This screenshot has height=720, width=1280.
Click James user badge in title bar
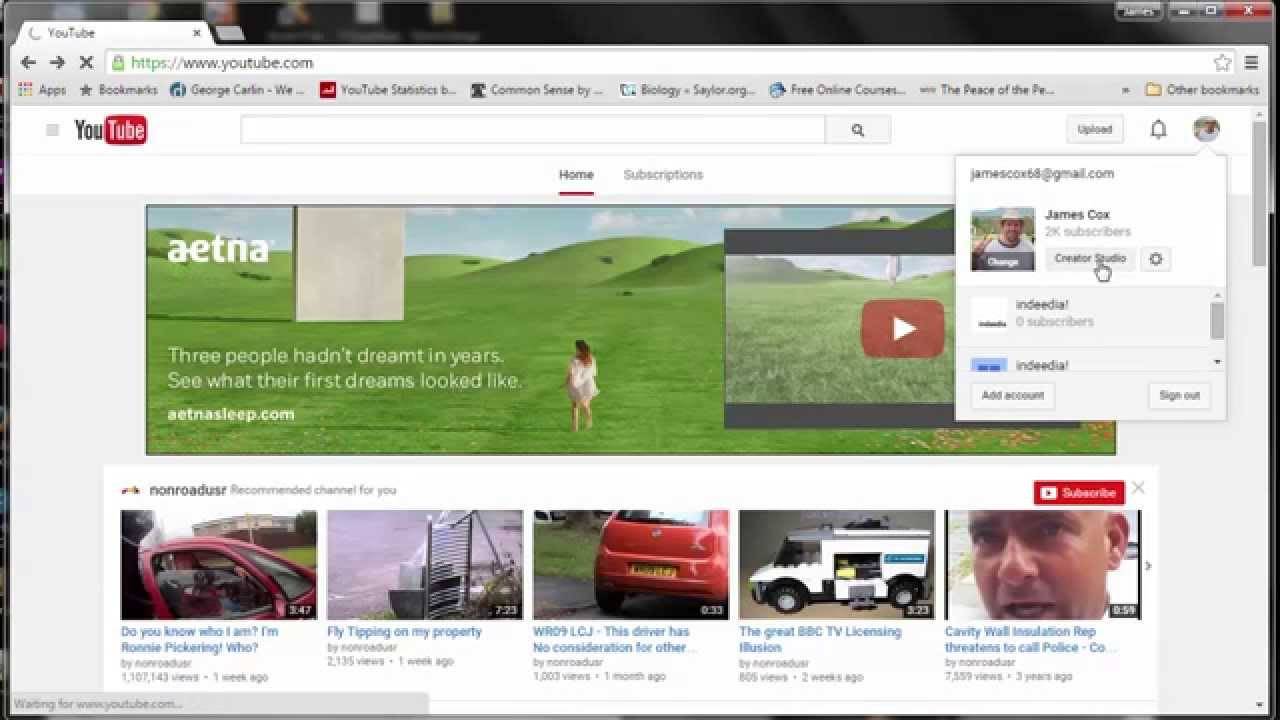[x=1138, y=11]
